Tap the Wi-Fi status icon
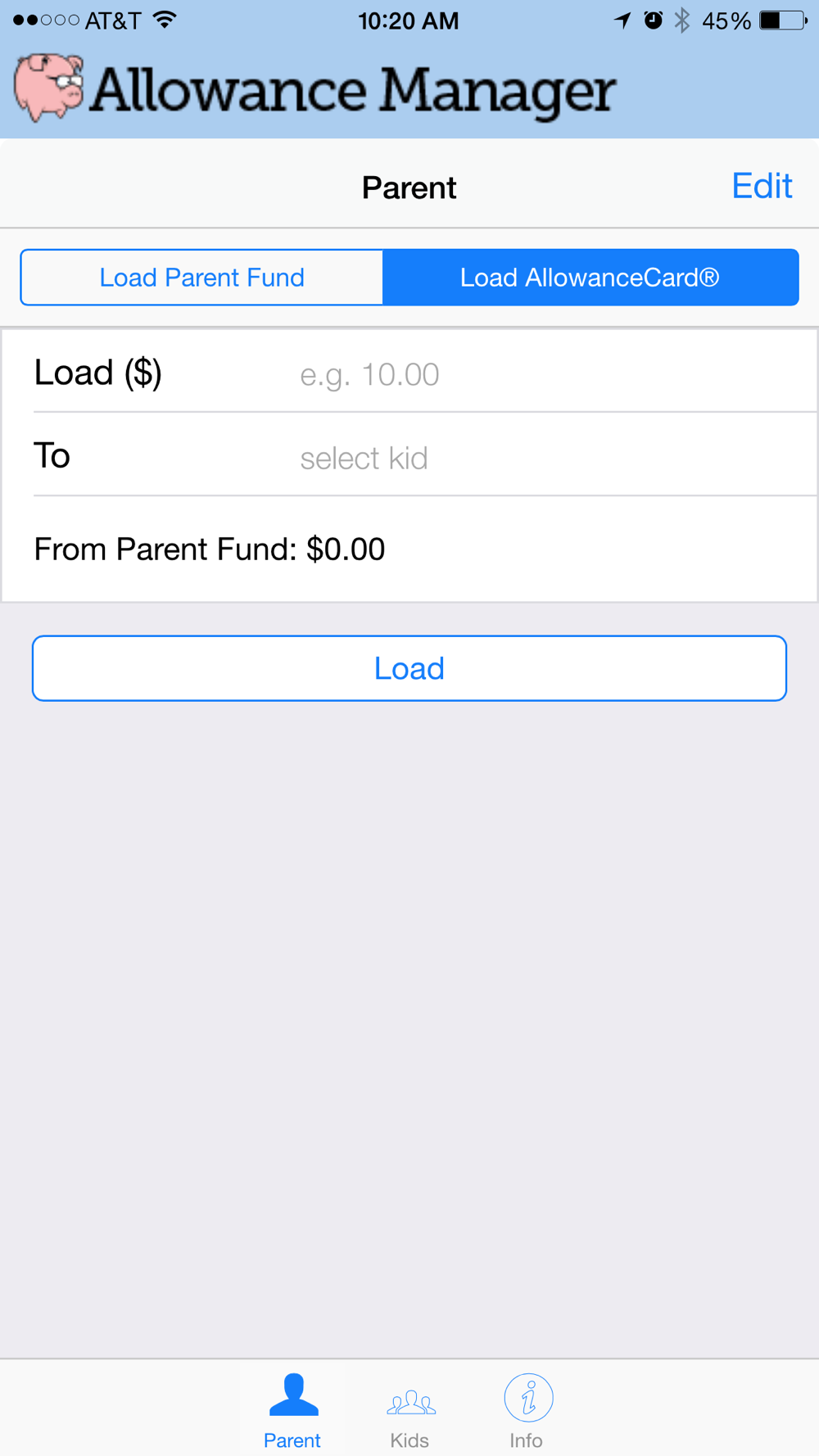Viewport: 819px width, 1456px height. point(165,20)
